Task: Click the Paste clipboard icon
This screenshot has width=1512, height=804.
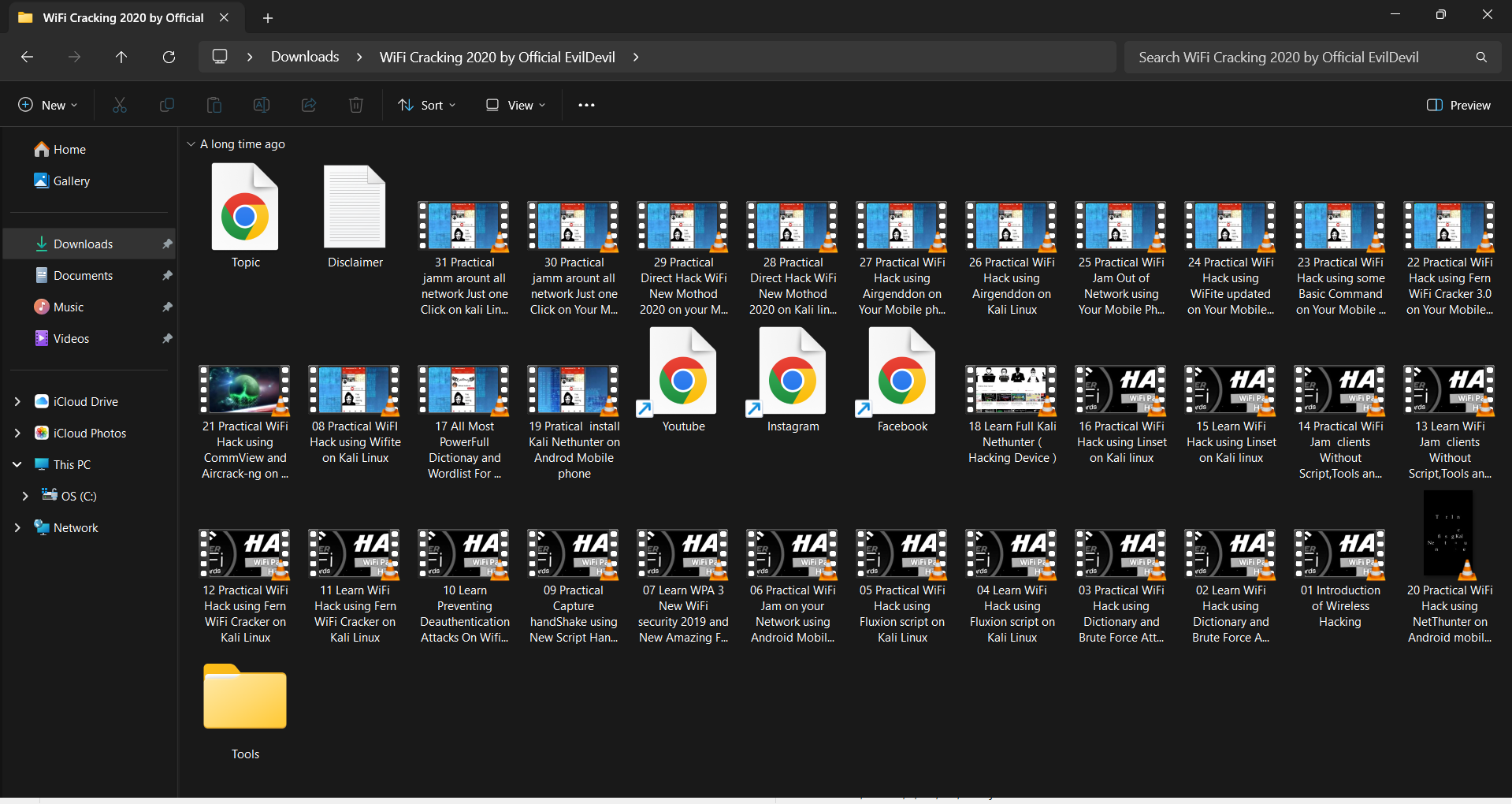Action: (x=214, y=105)
